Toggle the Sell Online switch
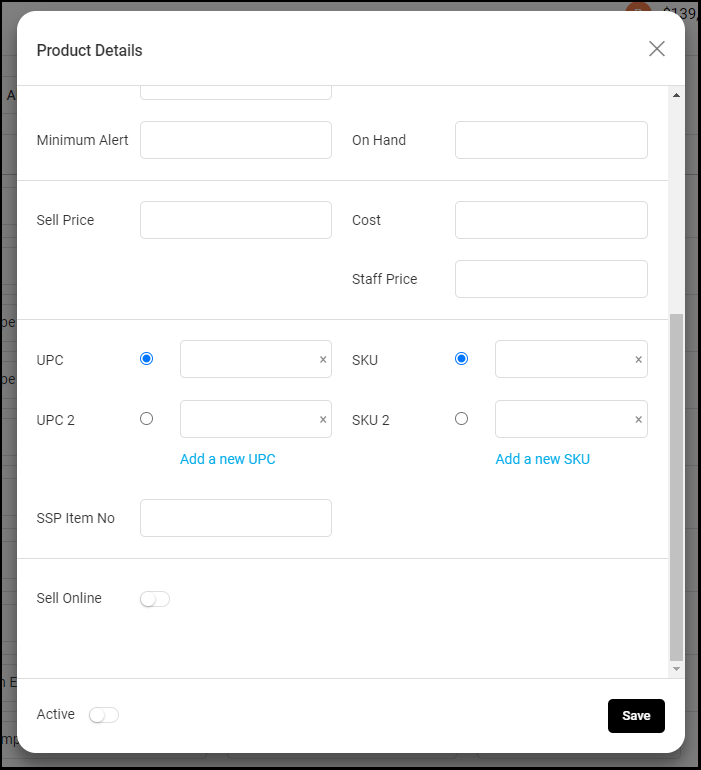 pos(155,599)
